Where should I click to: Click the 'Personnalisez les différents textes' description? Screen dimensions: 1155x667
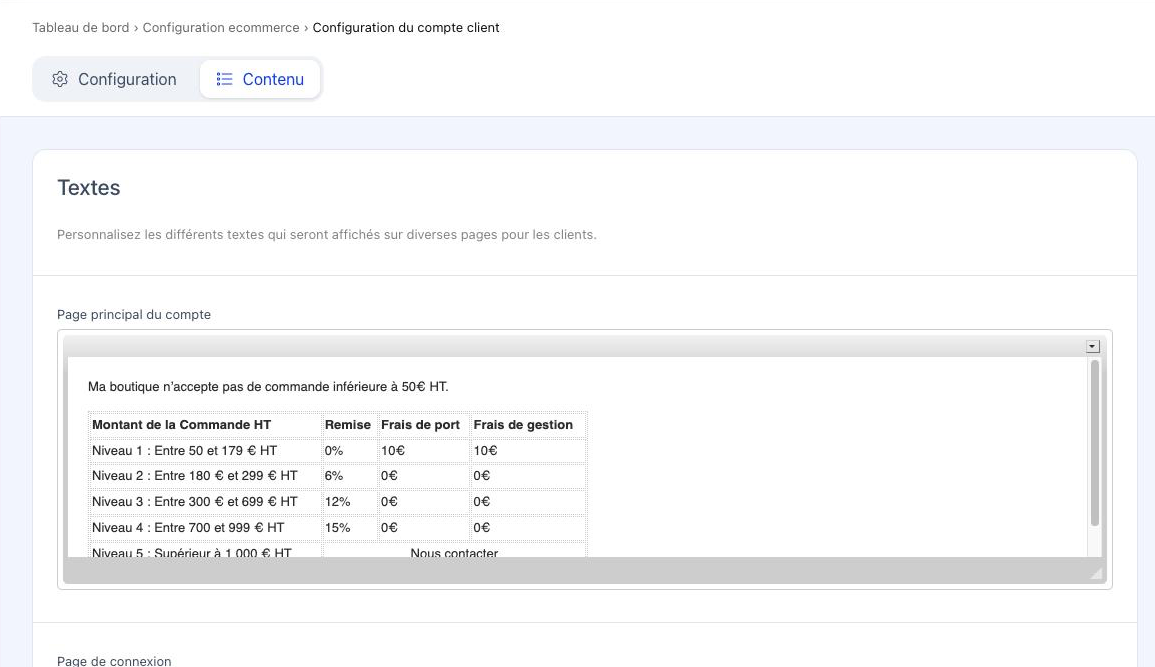327,235
